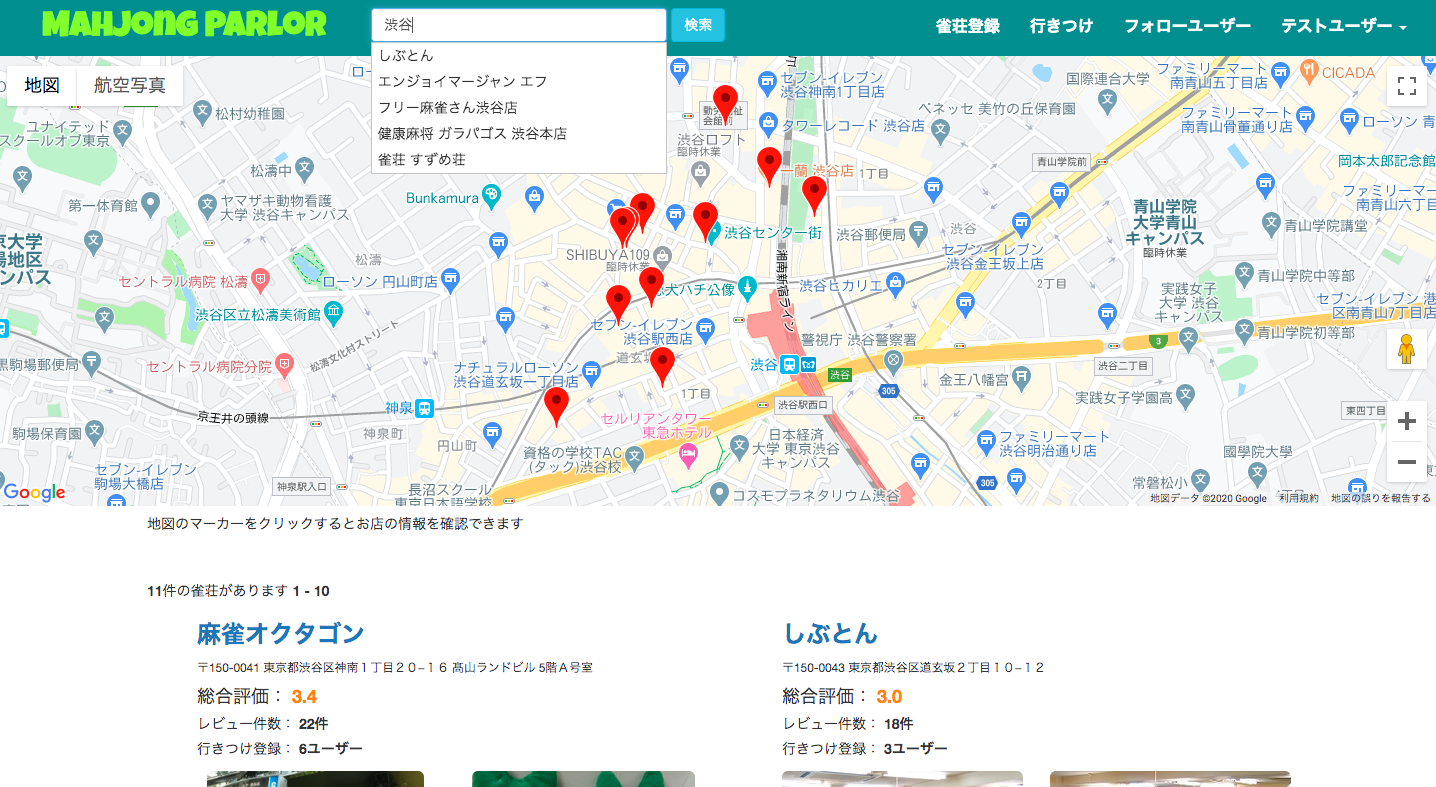Click the Pegman street view icon
The width and height of the screenshot is (1436, 787).
coord(1407,349)
